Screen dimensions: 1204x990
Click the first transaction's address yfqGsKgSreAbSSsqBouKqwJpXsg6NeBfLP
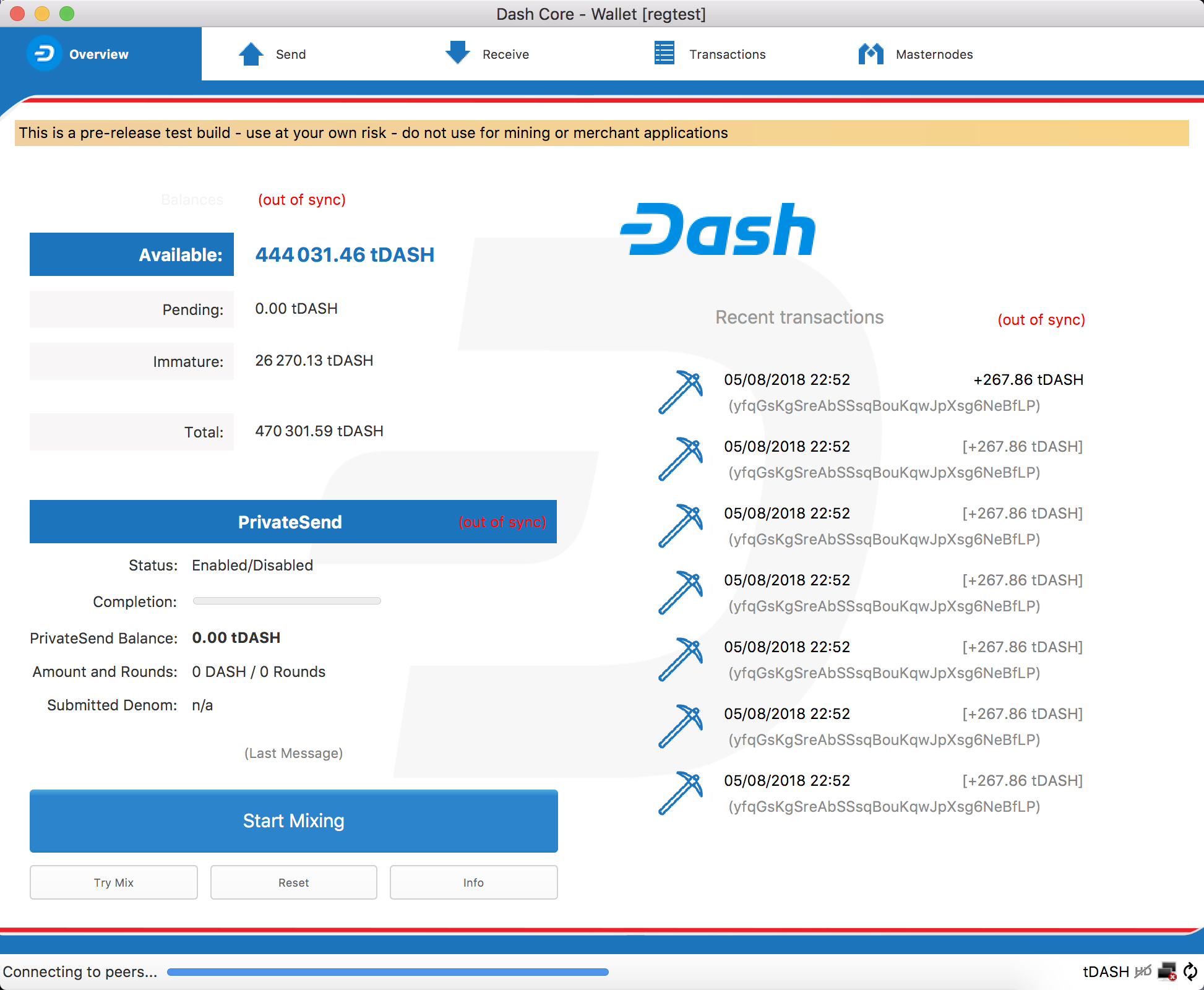tap(885, 406)
